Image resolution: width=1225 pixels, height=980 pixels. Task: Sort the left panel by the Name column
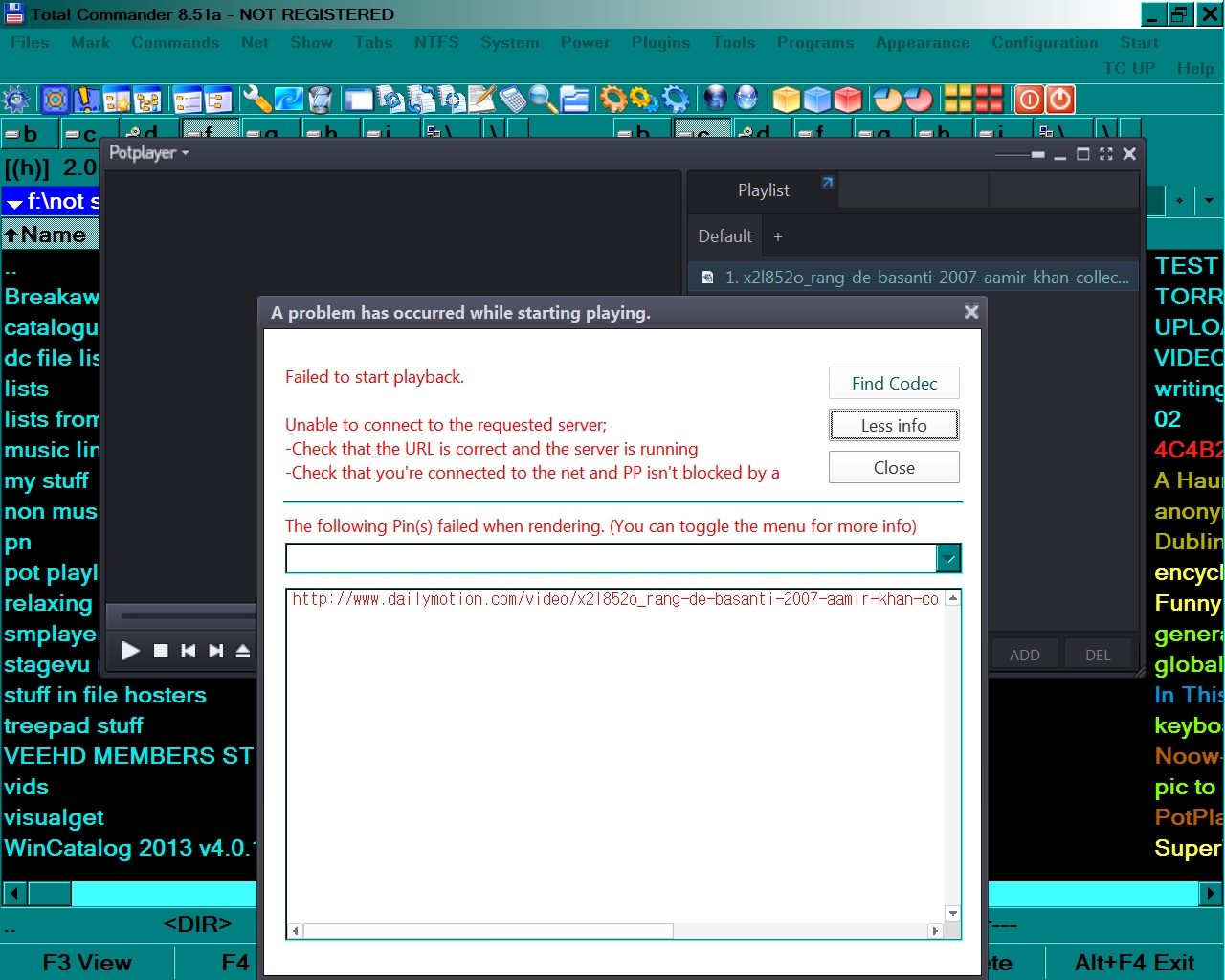click(x=50, y=234)
